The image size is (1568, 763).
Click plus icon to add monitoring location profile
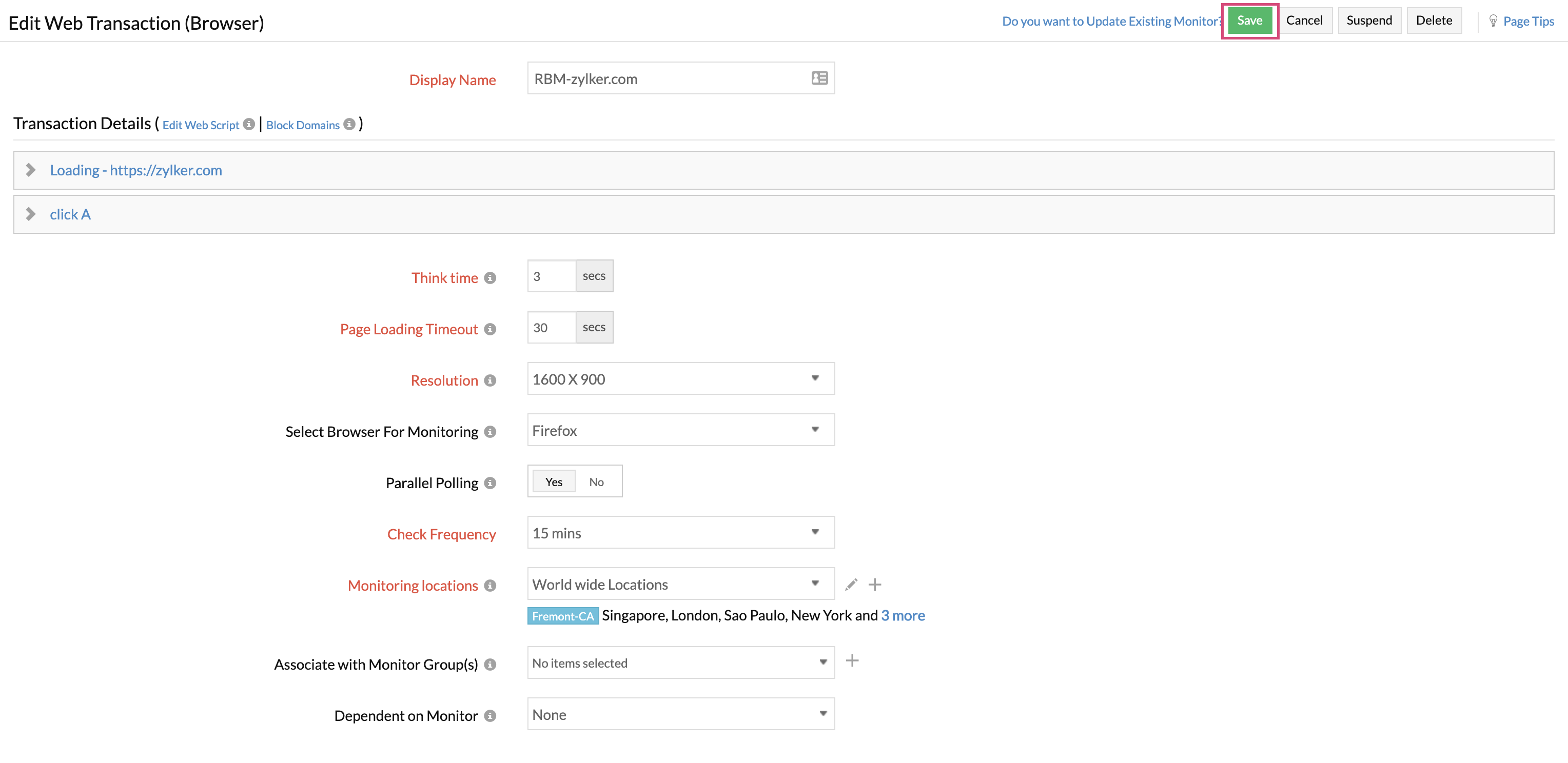[874, 584]
